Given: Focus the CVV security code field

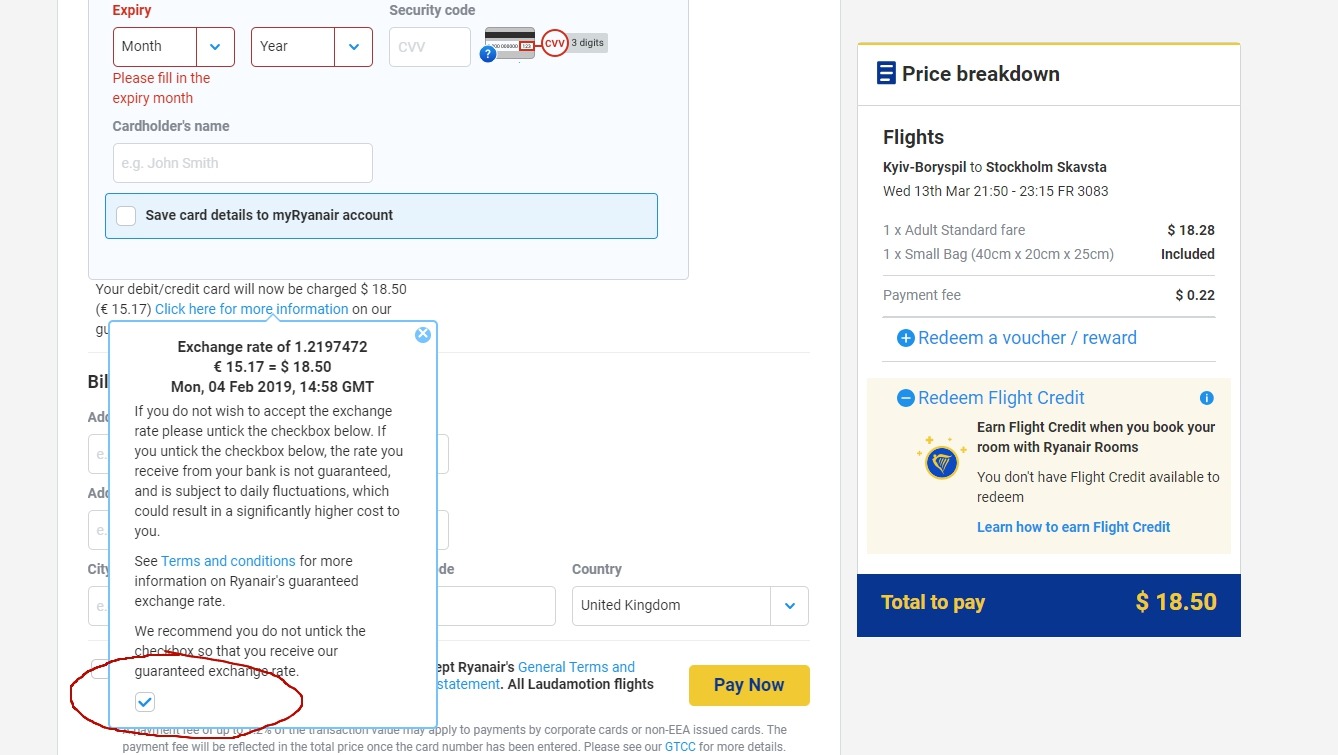Looking at the screenshot, I should [429, 47].
